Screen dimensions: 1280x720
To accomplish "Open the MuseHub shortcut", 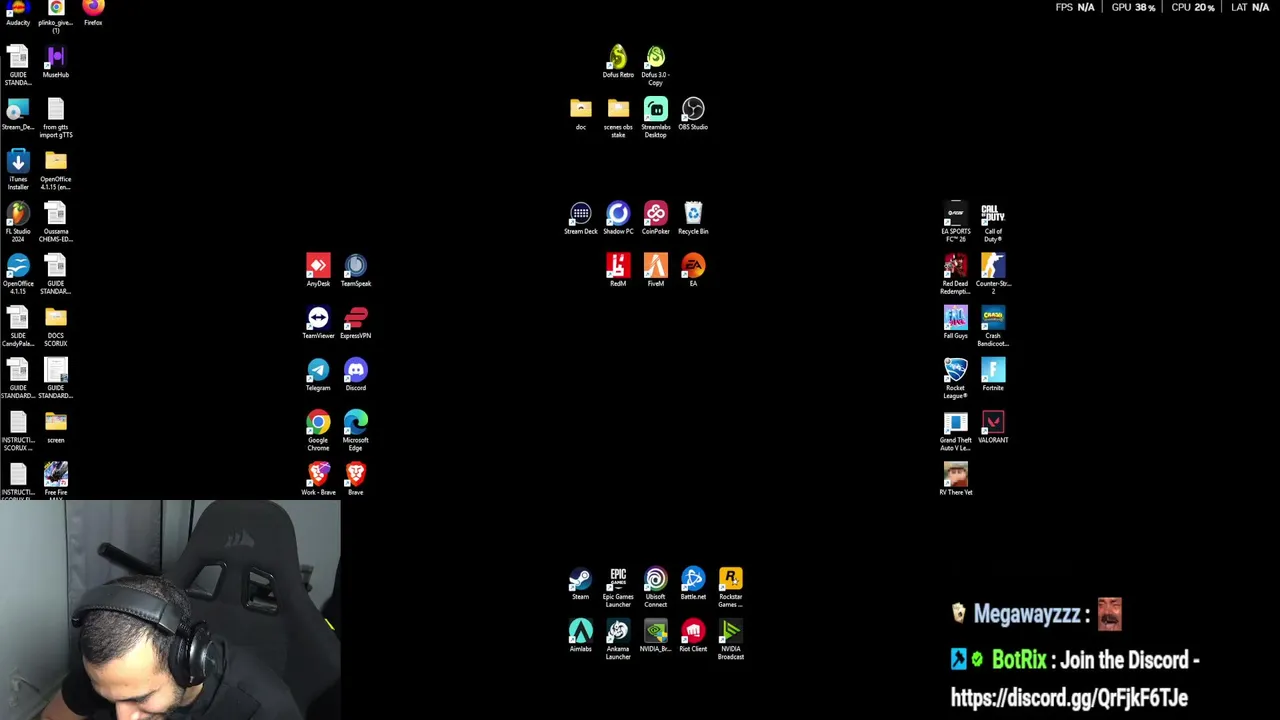I will pyautogui.click(x=56, y=62).
